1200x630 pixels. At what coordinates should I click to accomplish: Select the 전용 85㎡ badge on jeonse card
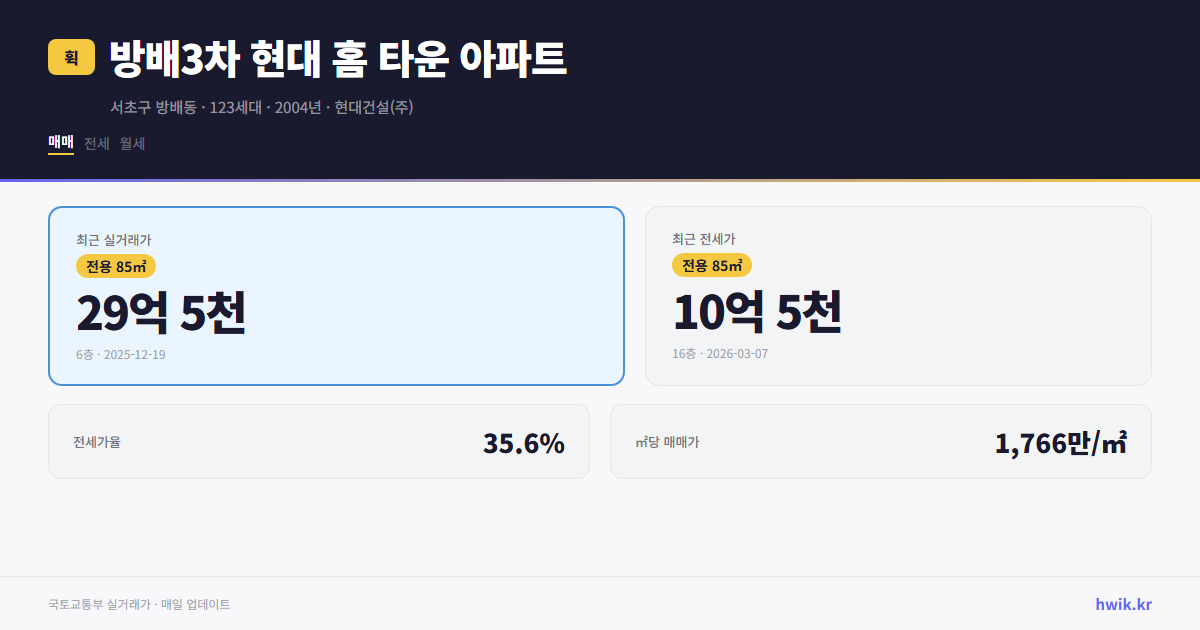click(x=712, y=266)
